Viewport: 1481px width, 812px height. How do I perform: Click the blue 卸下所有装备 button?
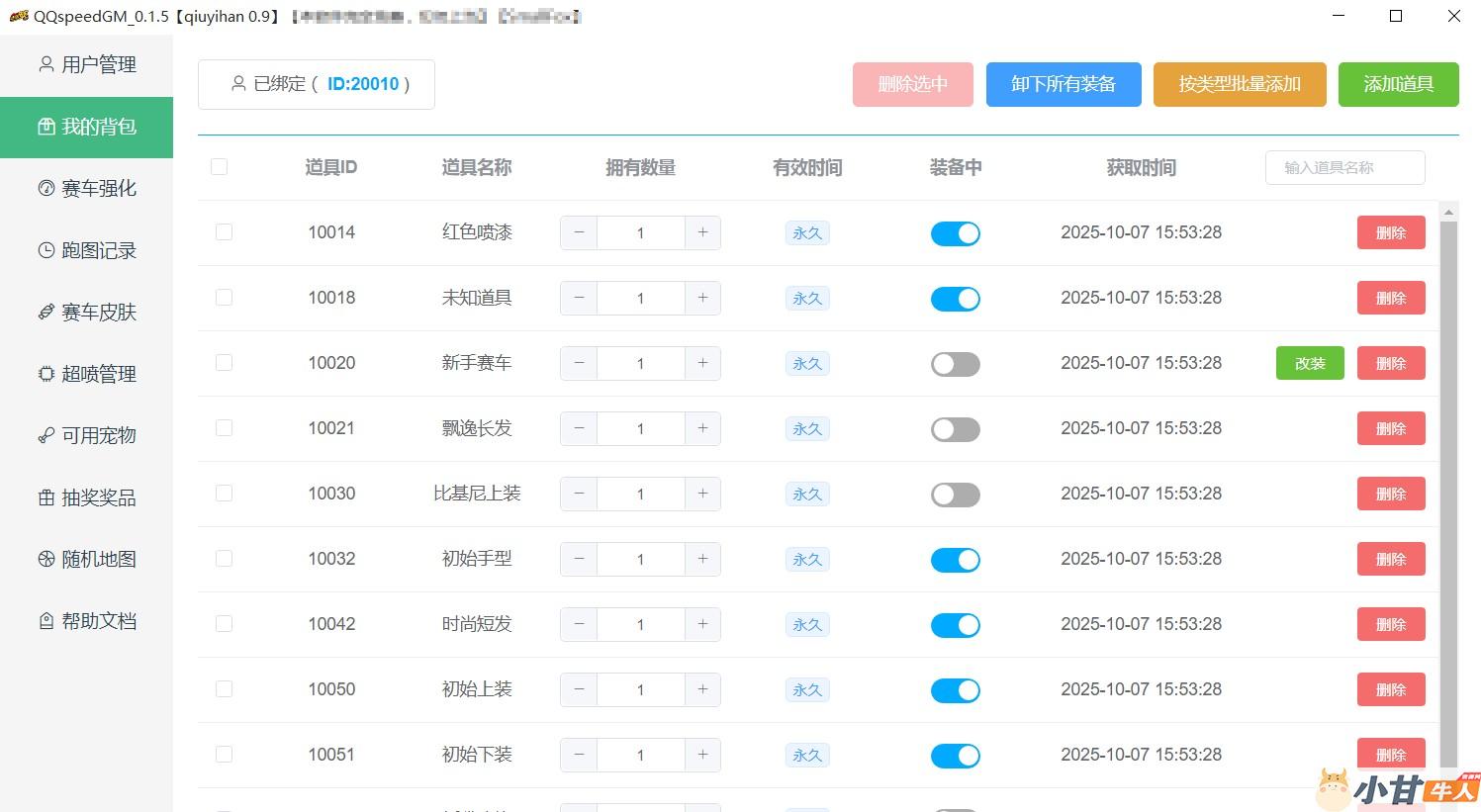1063,84
